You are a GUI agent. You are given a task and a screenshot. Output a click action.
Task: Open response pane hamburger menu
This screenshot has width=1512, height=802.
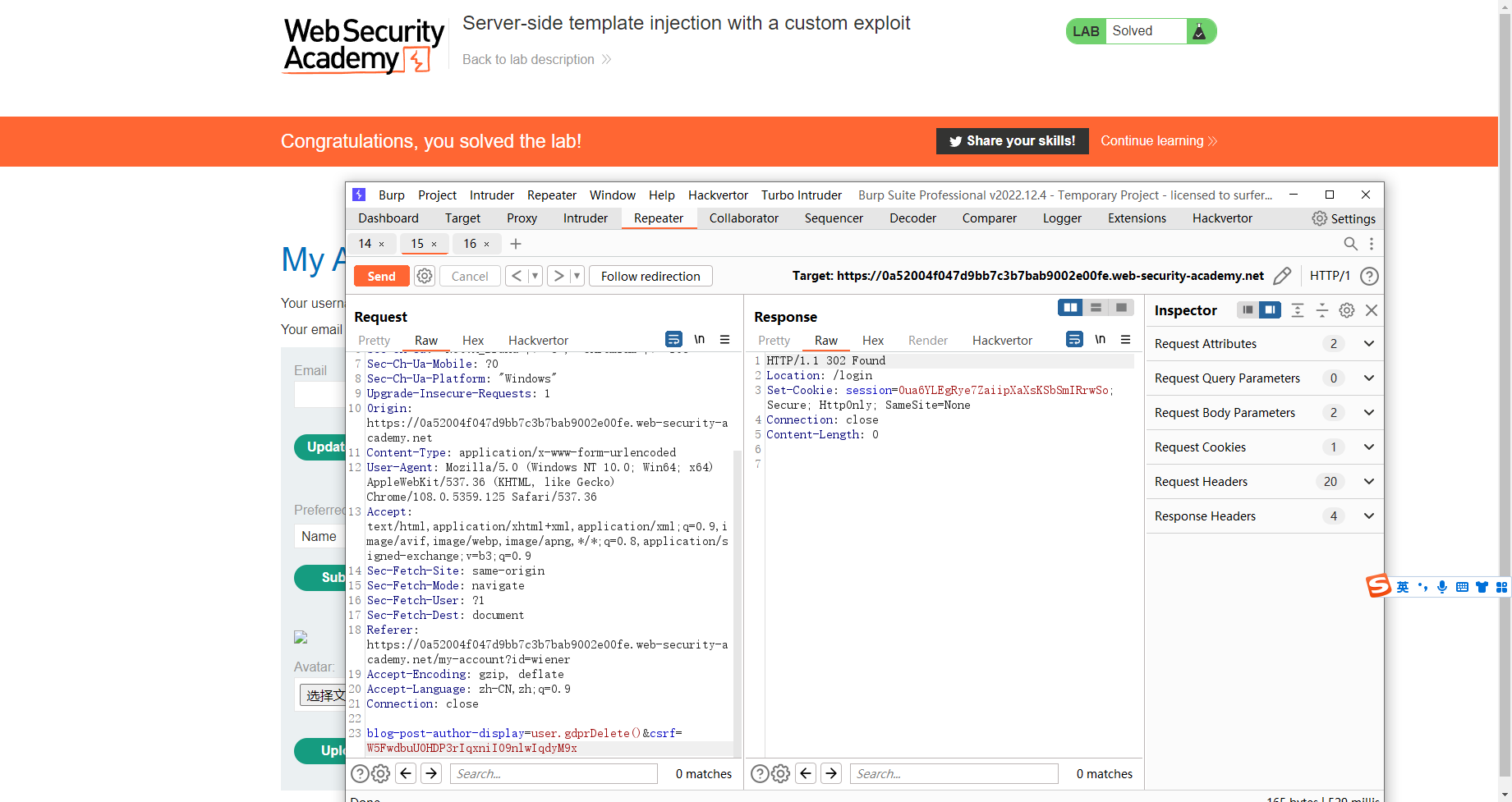(1125, 339)
